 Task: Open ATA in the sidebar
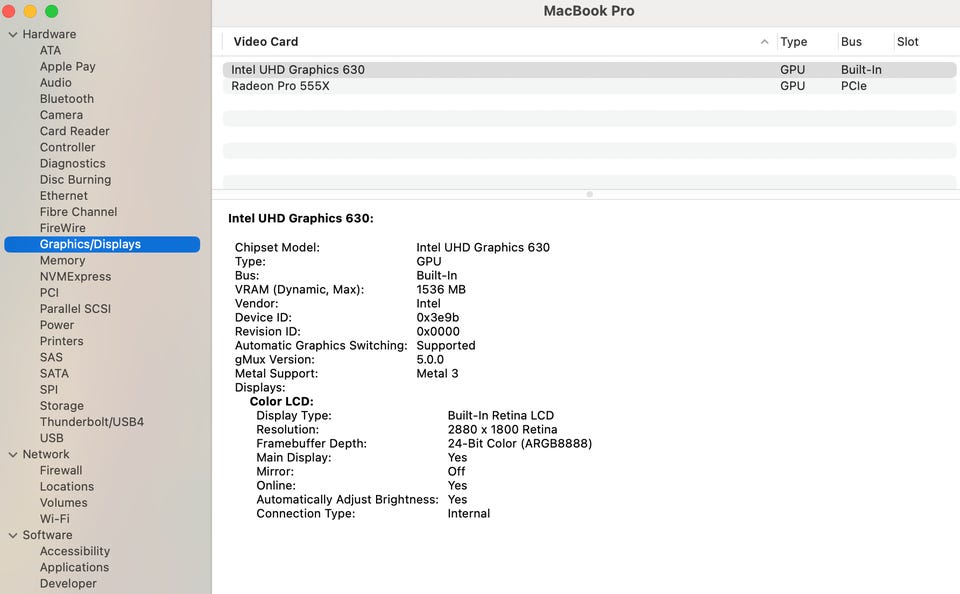click(x=50, y=50)
